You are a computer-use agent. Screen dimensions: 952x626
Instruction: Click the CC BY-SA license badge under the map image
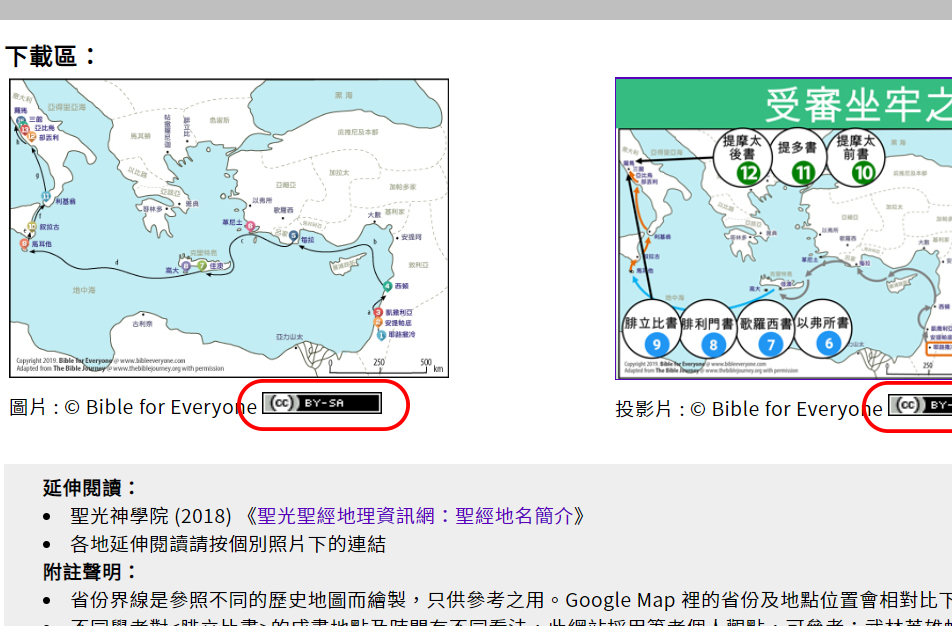coord(321,403)
